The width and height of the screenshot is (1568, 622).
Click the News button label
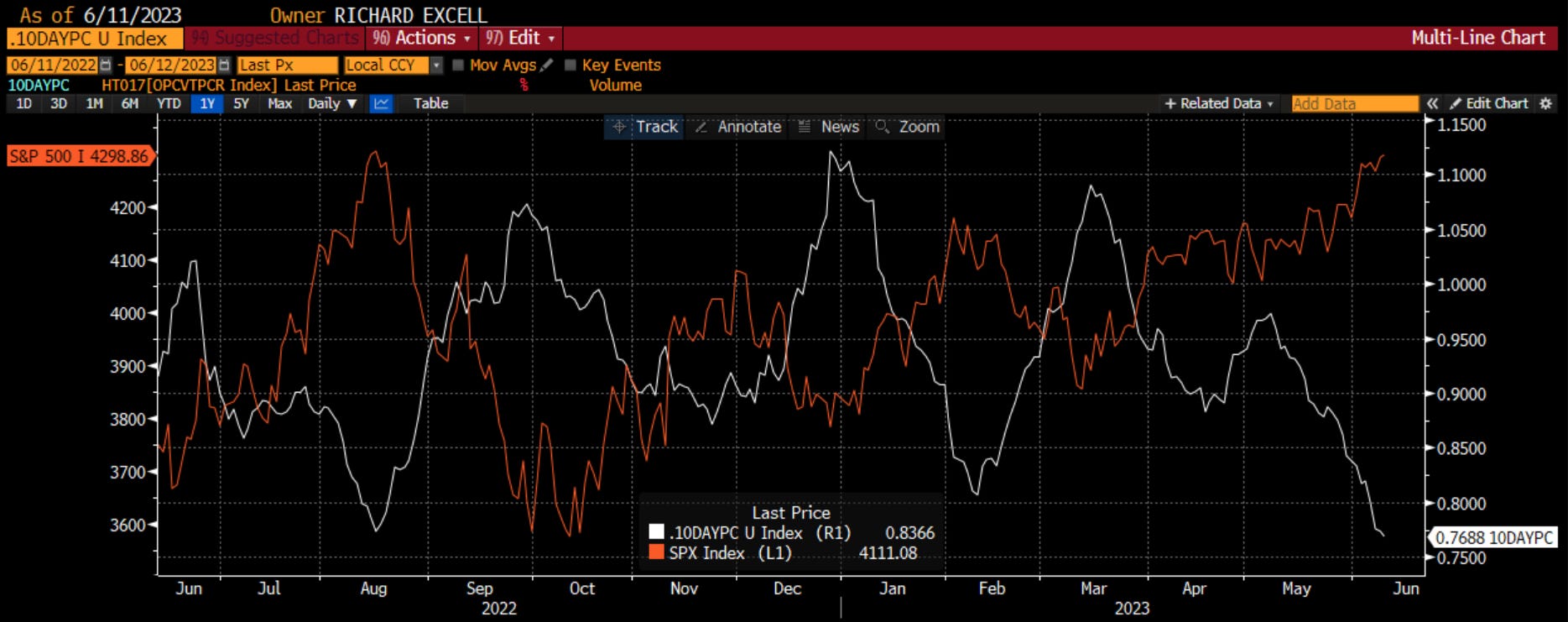(840, 127)
